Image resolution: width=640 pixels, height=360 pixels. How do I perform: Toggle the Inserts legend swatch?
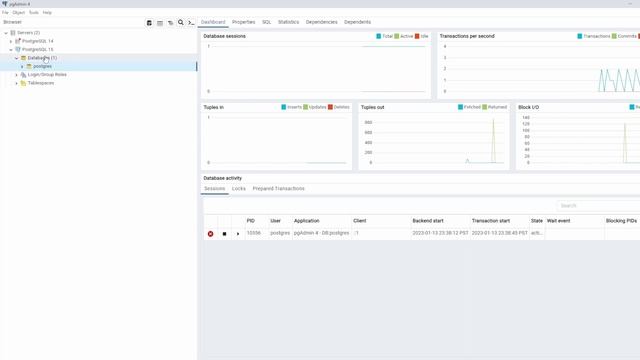click(284, 107)
